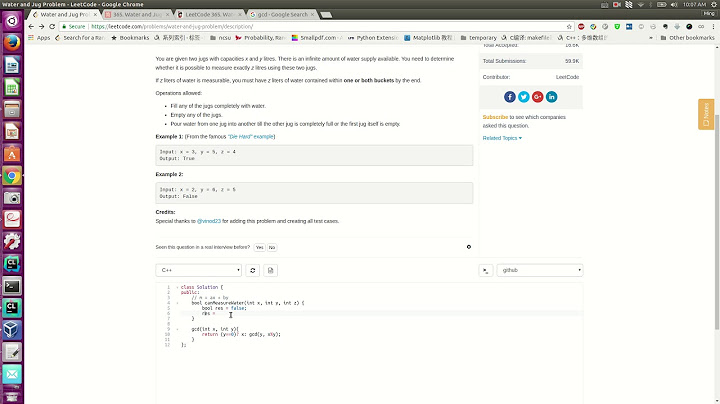Place cursor in code editor line 6
Image resolution: width=720 pixels, height=404 pixels.
[381, 314]
